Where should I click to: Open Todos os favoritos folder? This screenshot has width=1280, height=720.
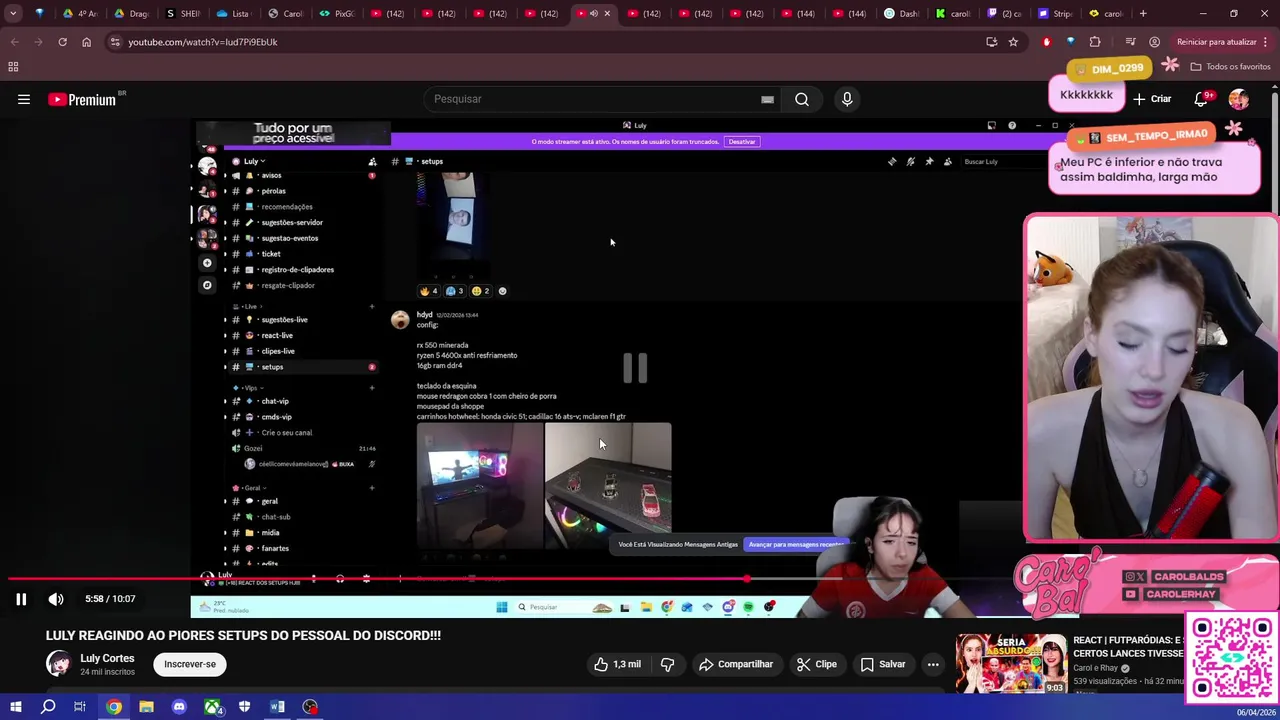pyautogui.click(x=1230, y=67)
